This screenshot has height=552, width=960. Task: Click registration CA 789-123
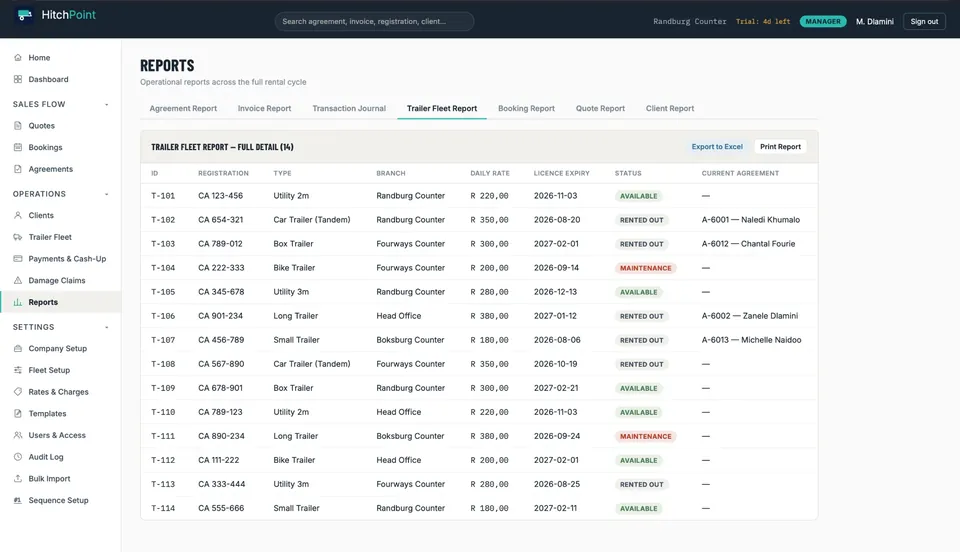220,412
